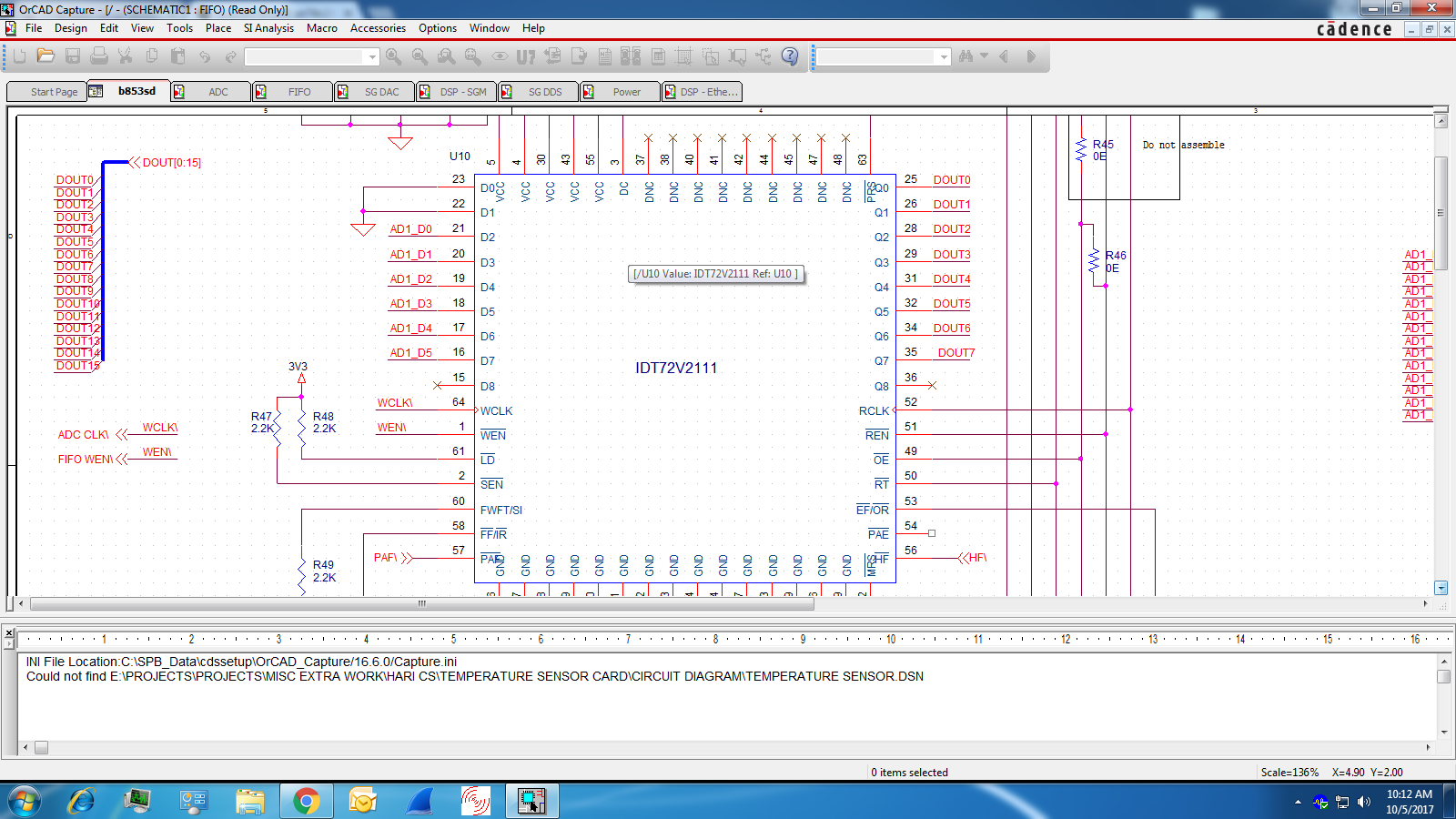Toggle the Snap to Grid icon
The height and width of the screenshot is (819, 1456).
pos(684,56)
